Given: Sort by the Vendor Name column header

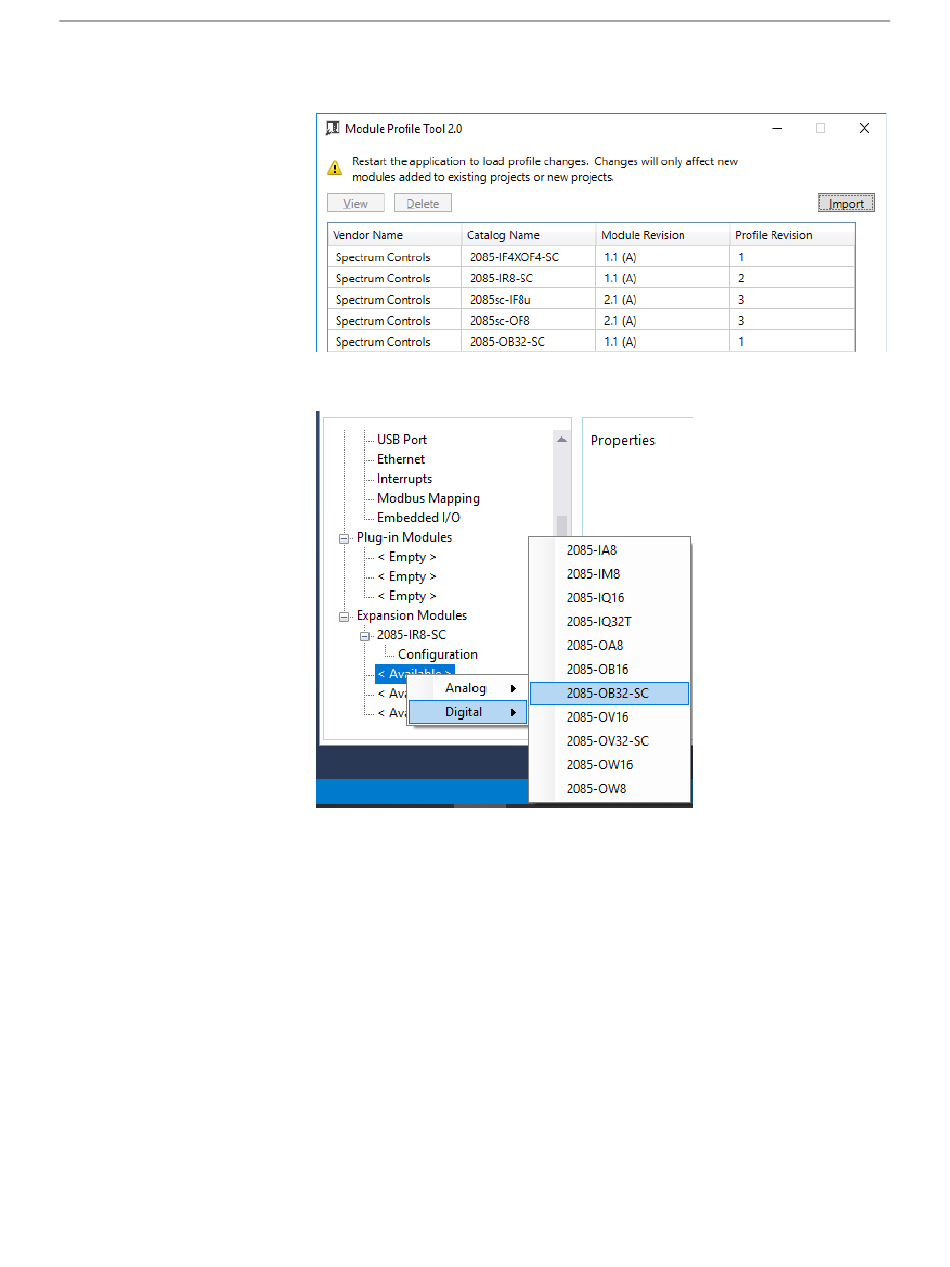Looking at the screenshot, I should [395, 235].
